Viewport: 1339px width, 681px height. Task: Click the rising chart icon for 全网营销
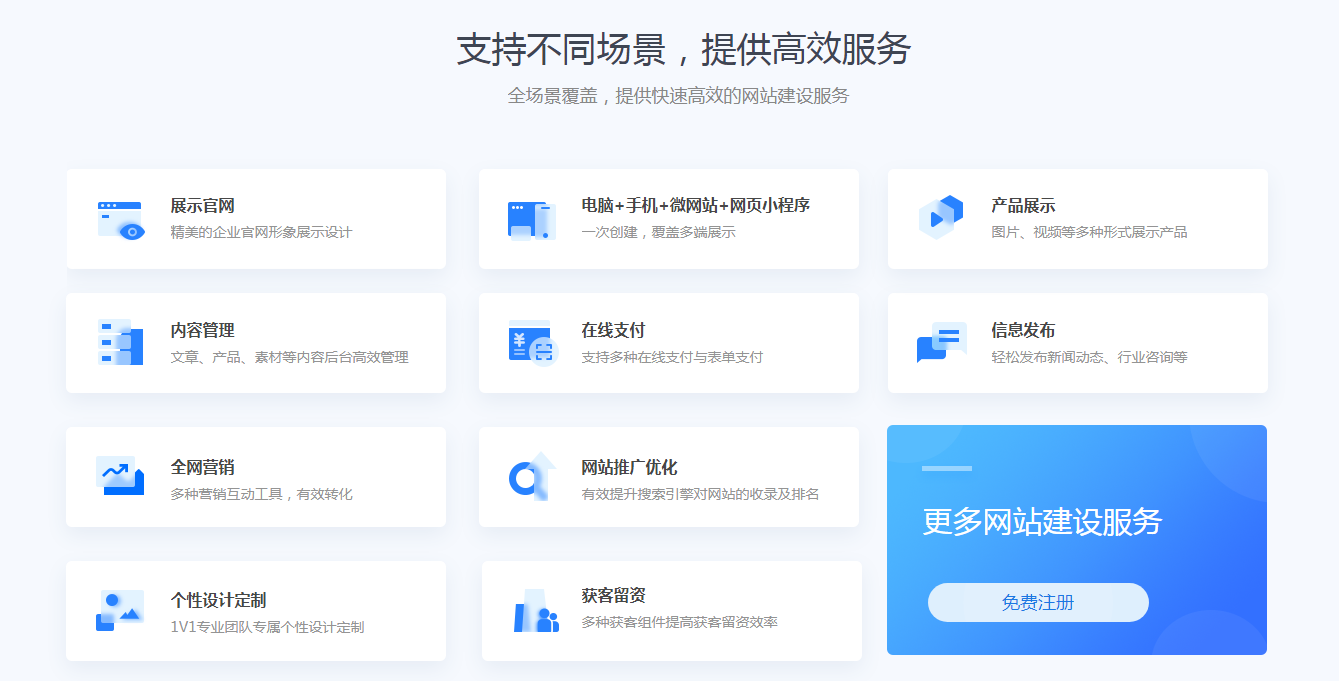pos(119,475)
